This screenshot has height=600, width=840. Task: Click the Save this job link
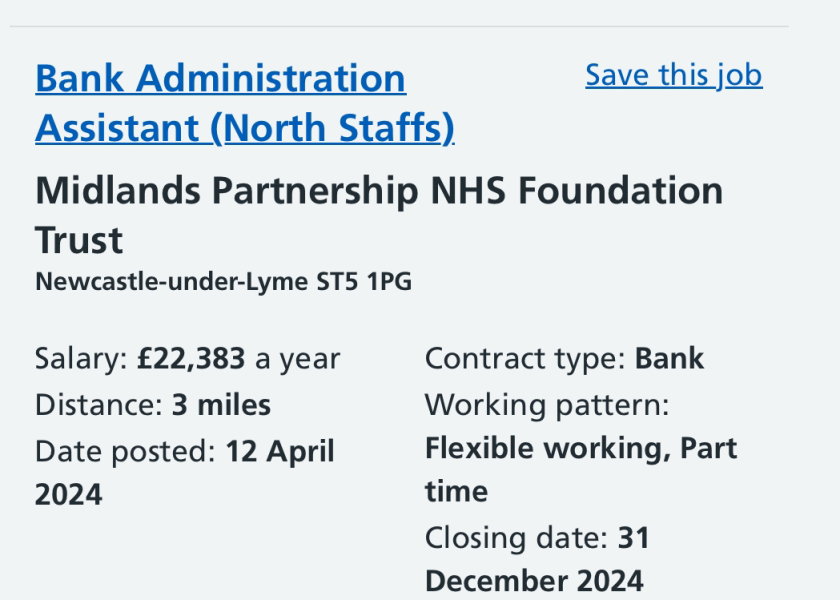[673, 75]
